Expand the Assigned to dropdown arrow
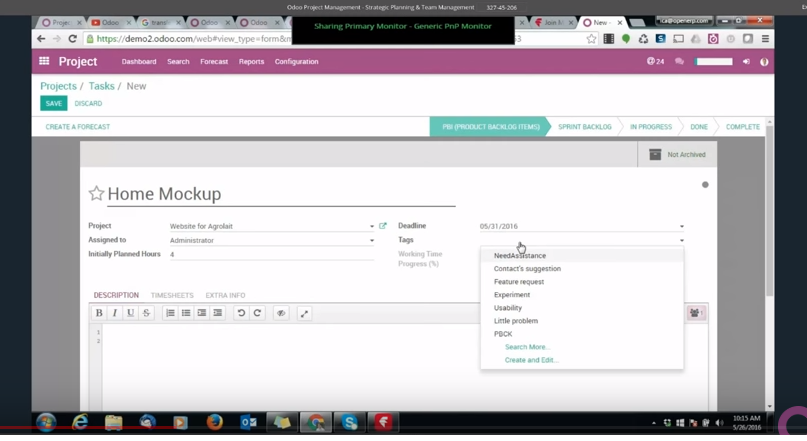 click(x=372, y=241)
